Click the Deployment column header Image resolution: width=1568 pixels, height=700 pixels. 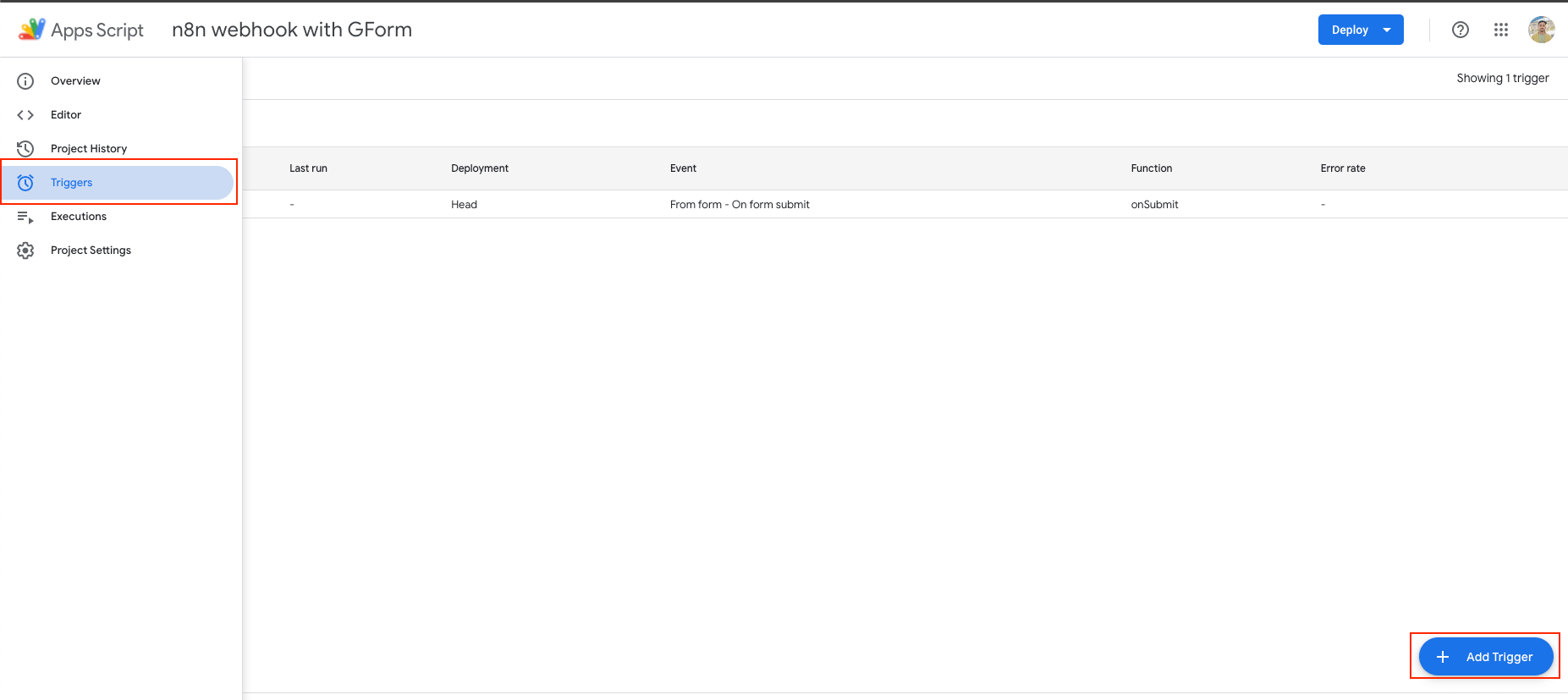pos(480,168)
